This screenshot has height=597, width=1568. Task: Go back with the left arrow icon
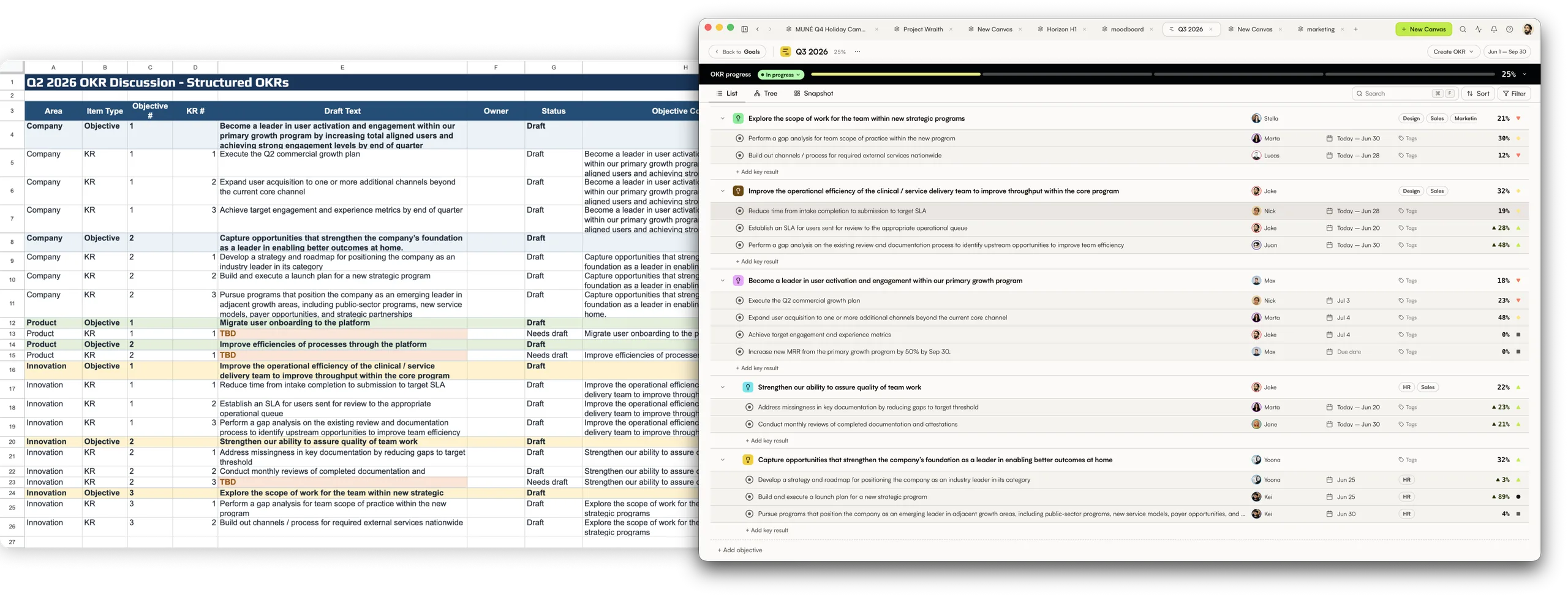pos(758,29)
